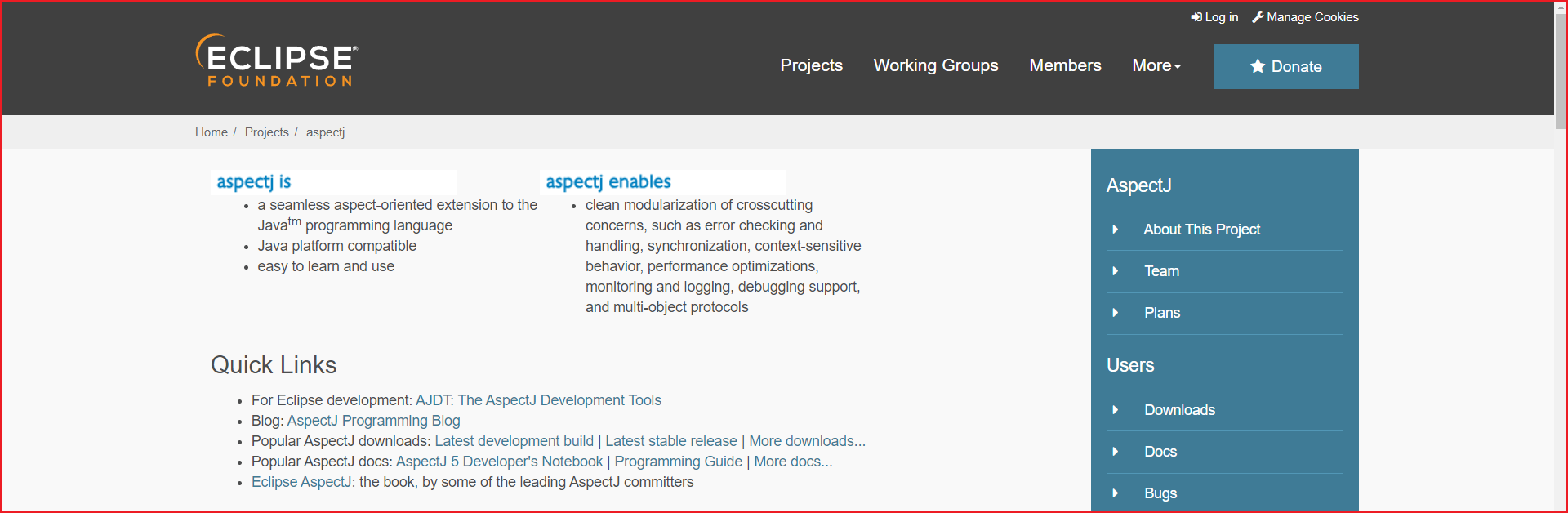Click caret arrow beside About This Project

click(x=1116, y=230)
